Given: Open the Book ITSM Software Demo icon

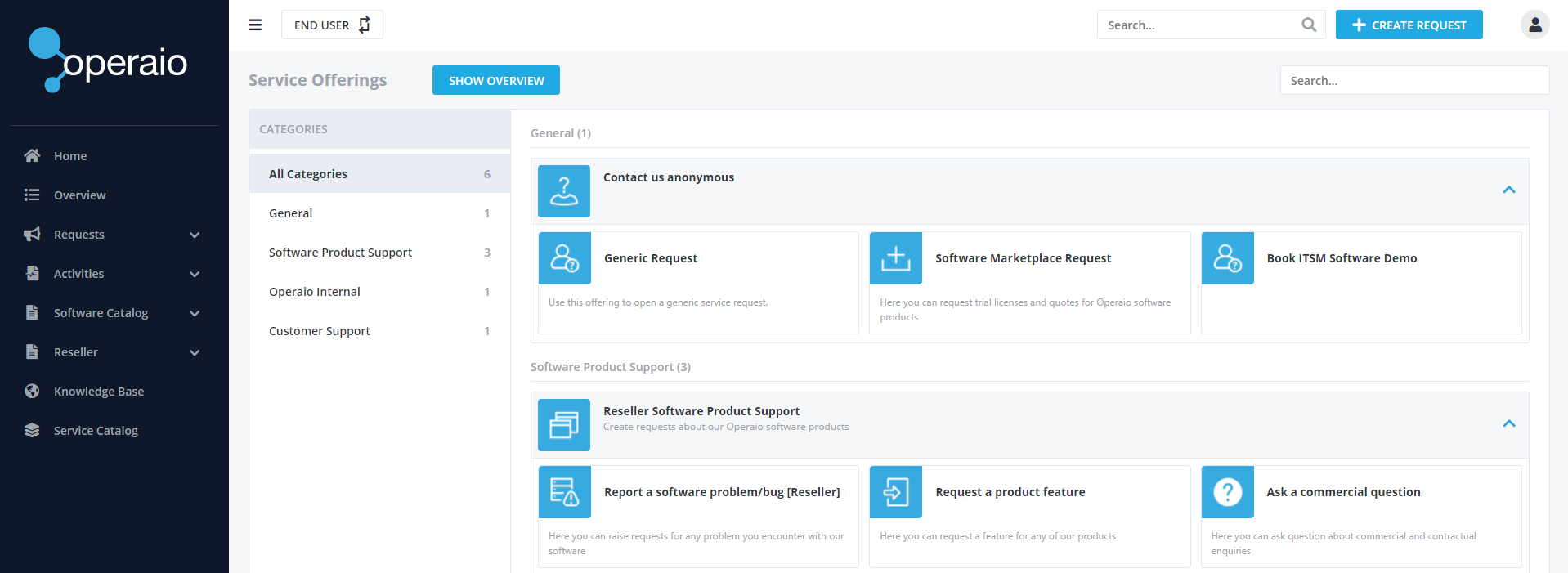Looking at the screenshot, I should click(x=1227, y=258).
